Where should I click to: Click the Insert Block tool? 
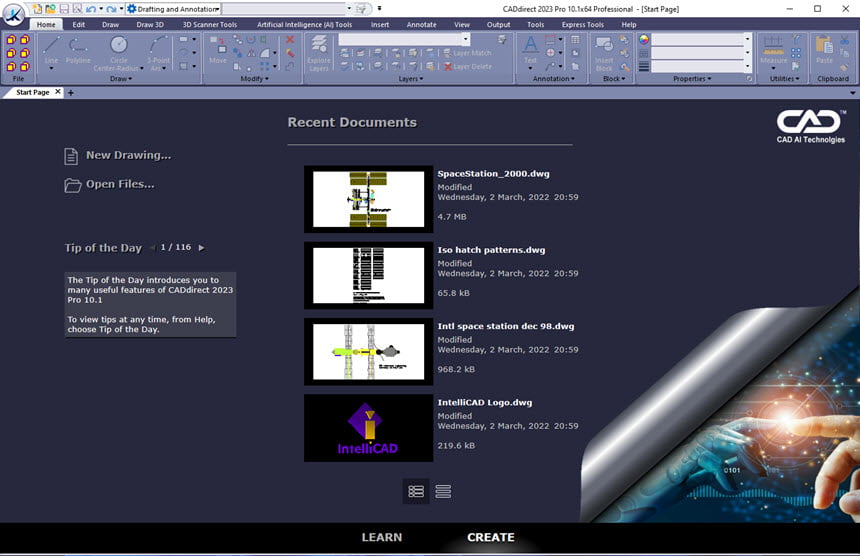pyautogui.click(x=604, y=53)
